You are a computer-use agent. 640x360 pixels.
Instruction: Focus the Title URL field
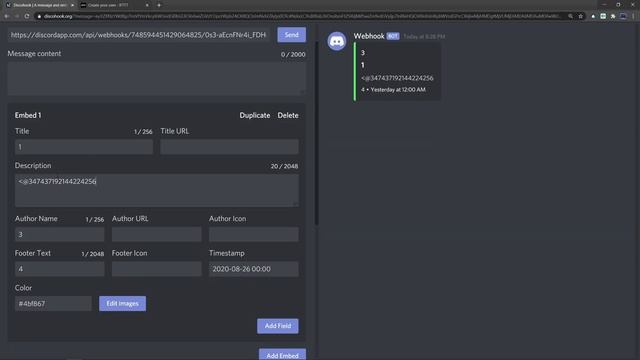coord(229,147)
